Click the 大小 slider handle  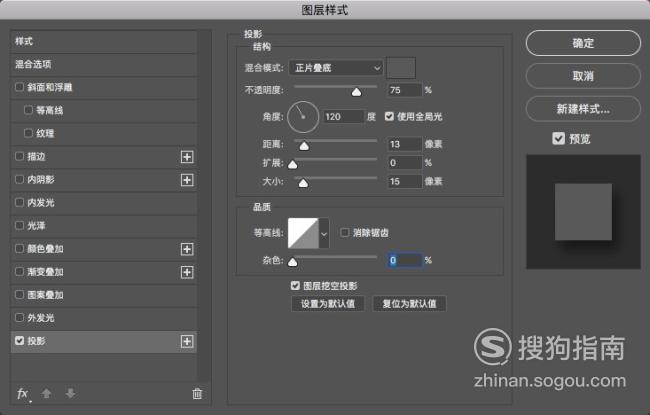[303, 183]
